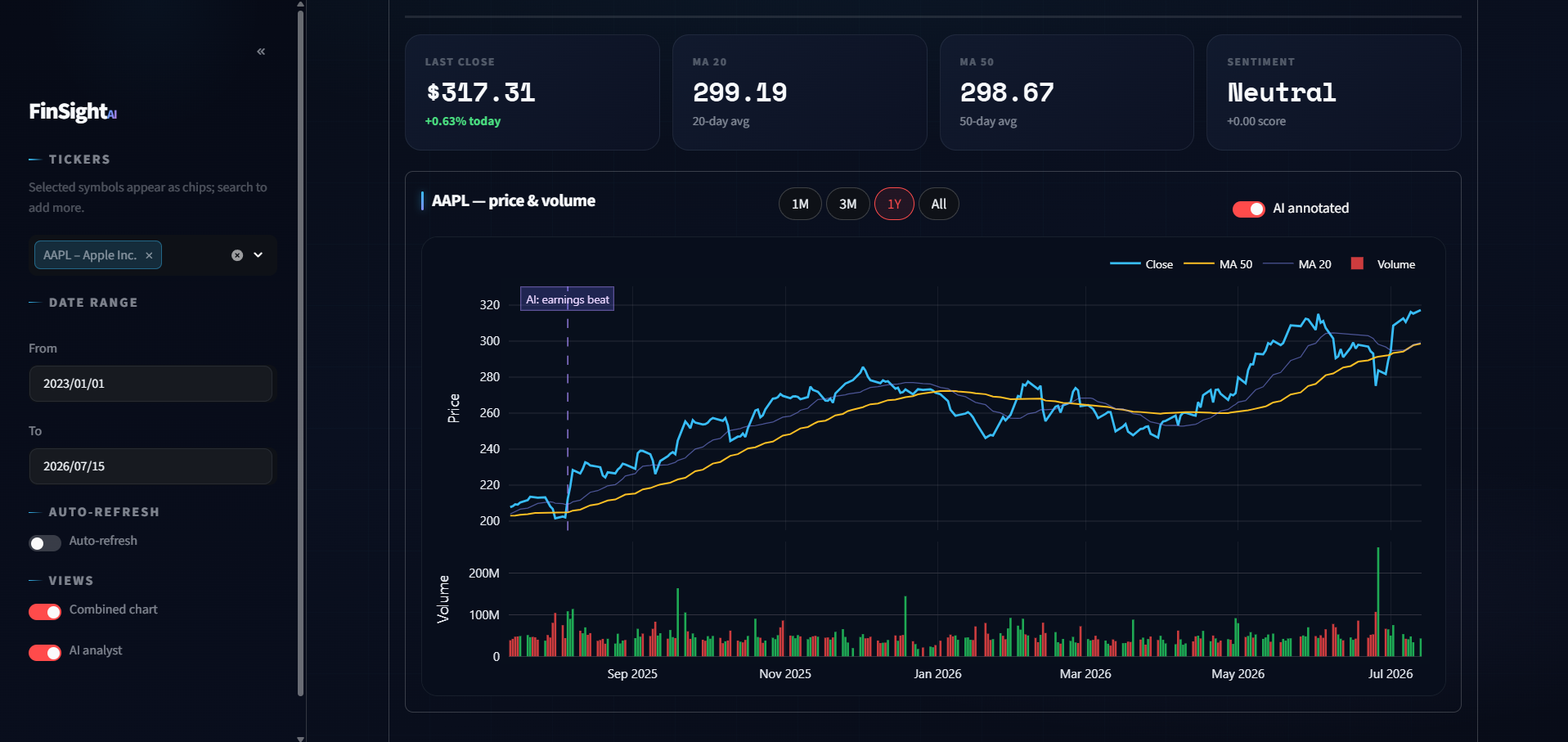Select the Last Close $317.31 value

click(x=480, y=92)
